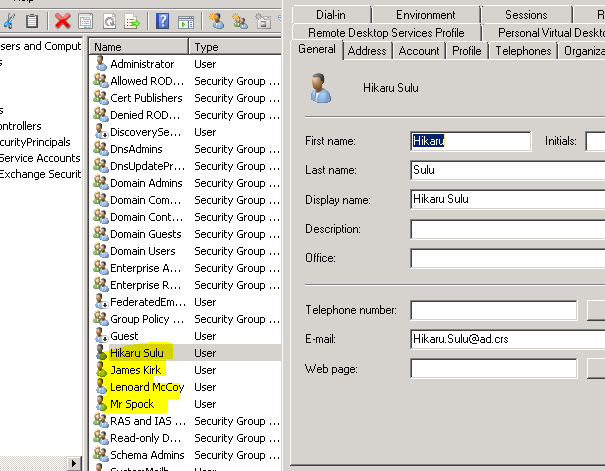The image size is (605, 471).
Task: Click the Display name field
Action: point(508,199)
